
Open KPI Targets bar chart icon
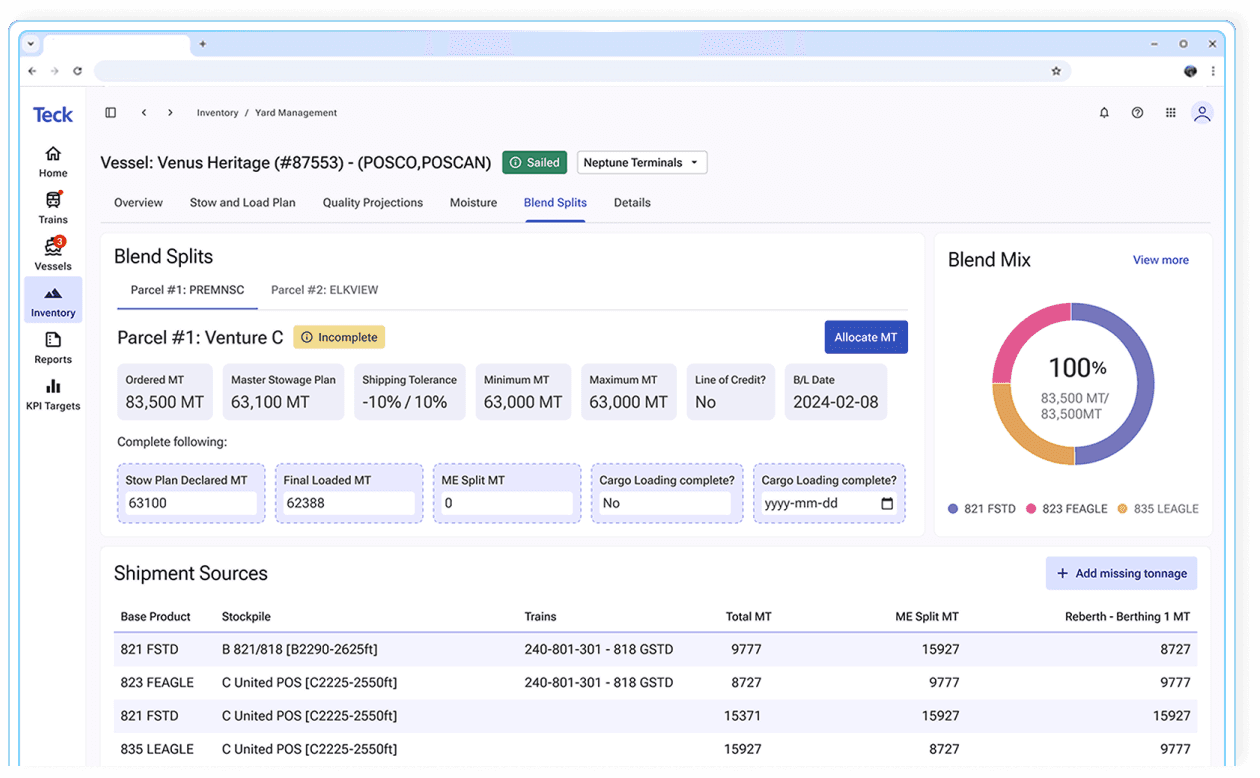53,394
